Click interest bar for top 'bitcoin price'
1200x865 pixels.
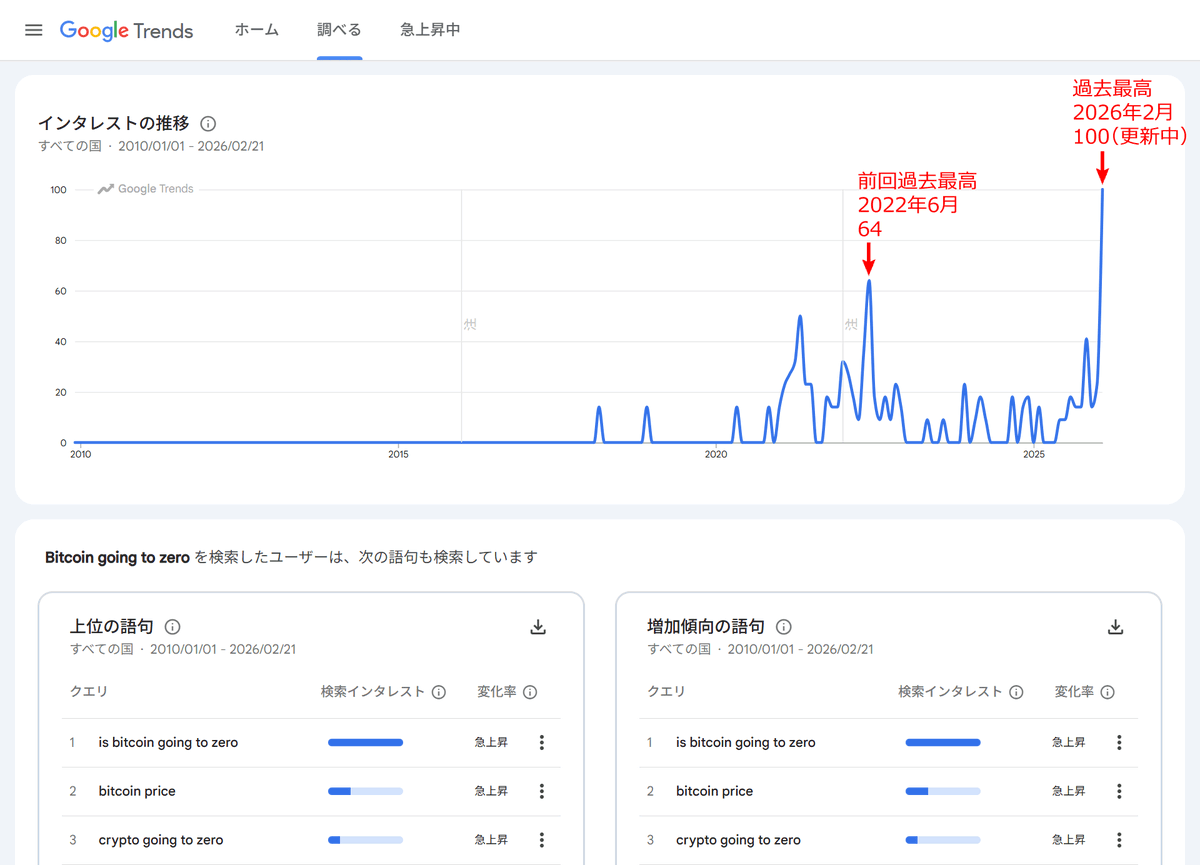coord(365,791)
